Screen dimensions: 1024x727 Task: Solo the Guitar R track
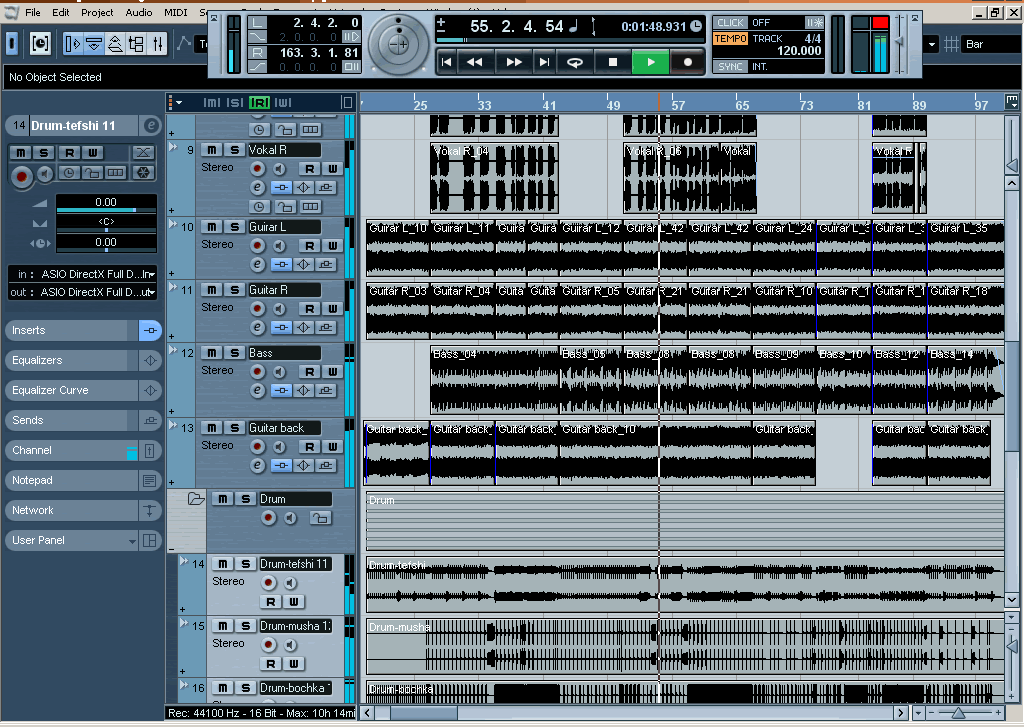point(234,290)
